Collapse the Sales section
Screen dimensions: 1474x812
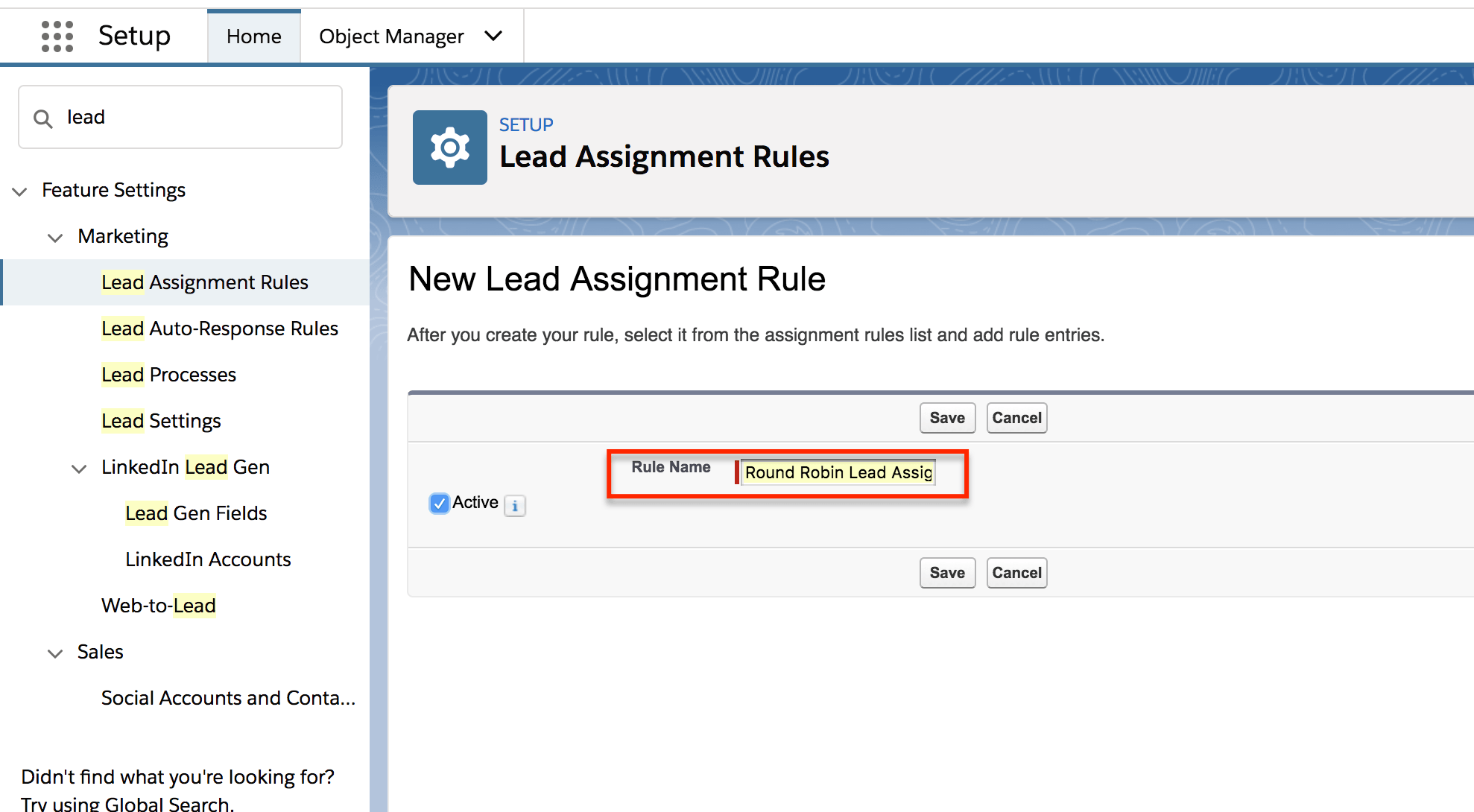coord(55,653)
